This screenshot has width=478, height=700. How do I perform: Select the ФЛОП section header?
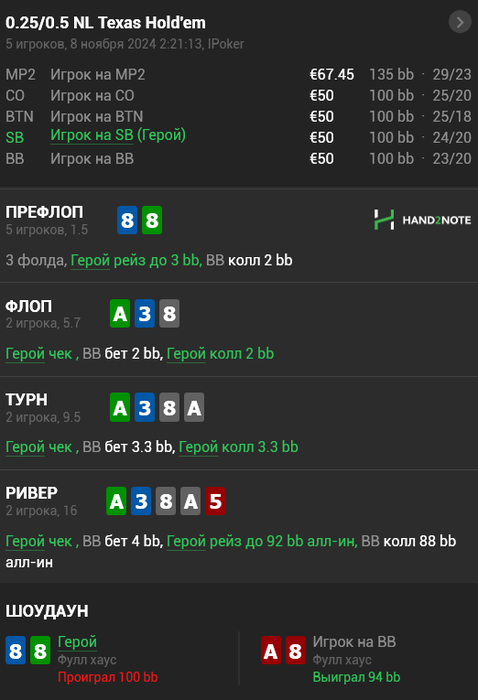[x=29, y=306]
